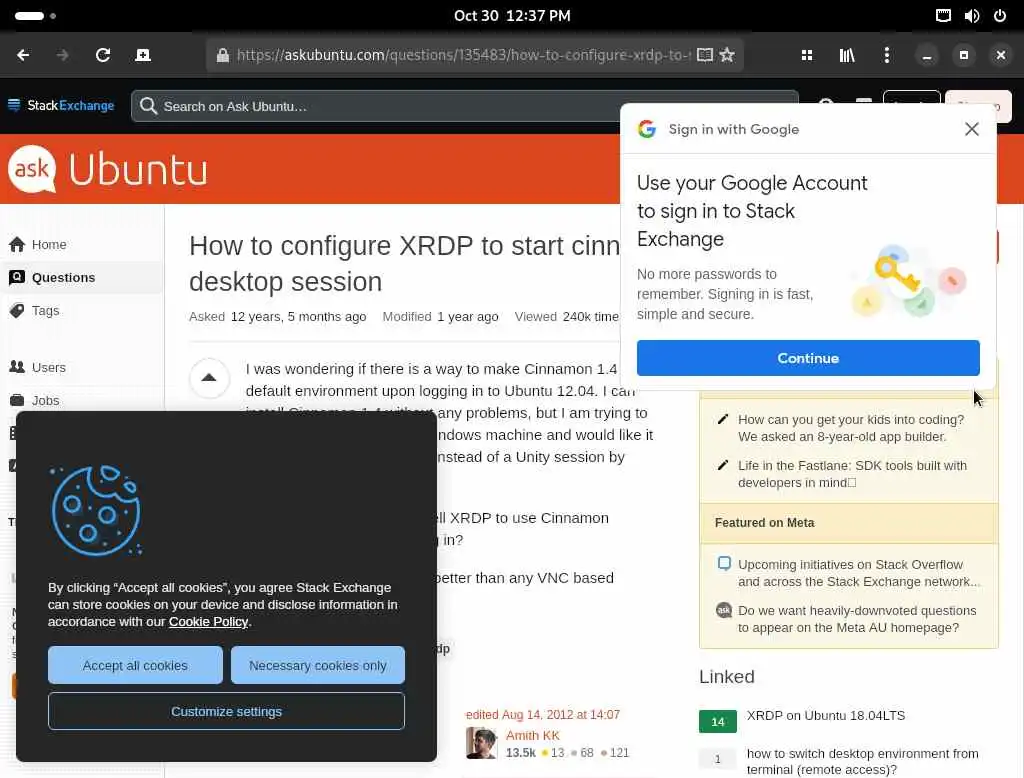The image size is (1024, 778).
Task: Go back to the previous page
Action: pos(24,56)
